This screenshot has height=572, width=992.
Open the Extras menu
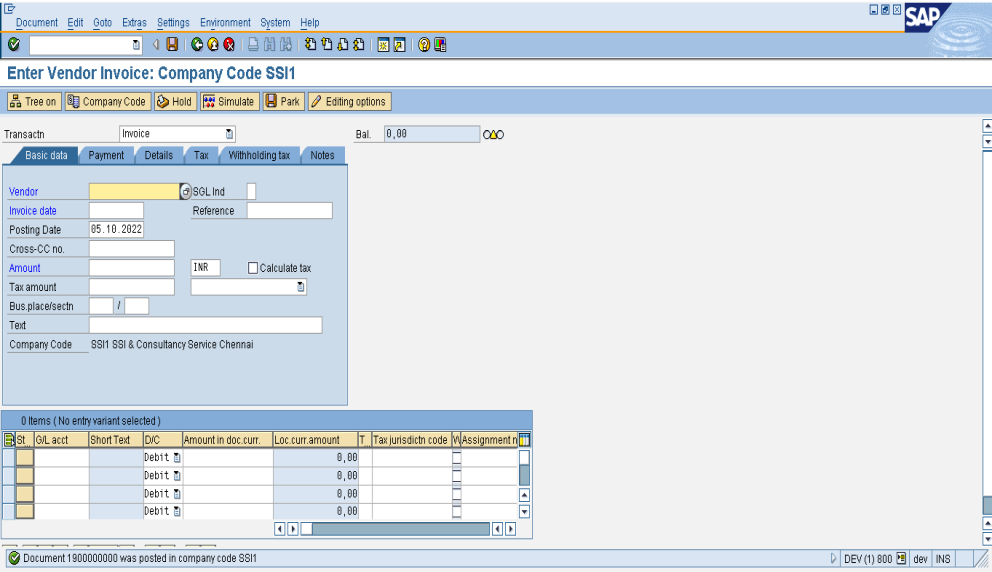(x=134, y=22)
